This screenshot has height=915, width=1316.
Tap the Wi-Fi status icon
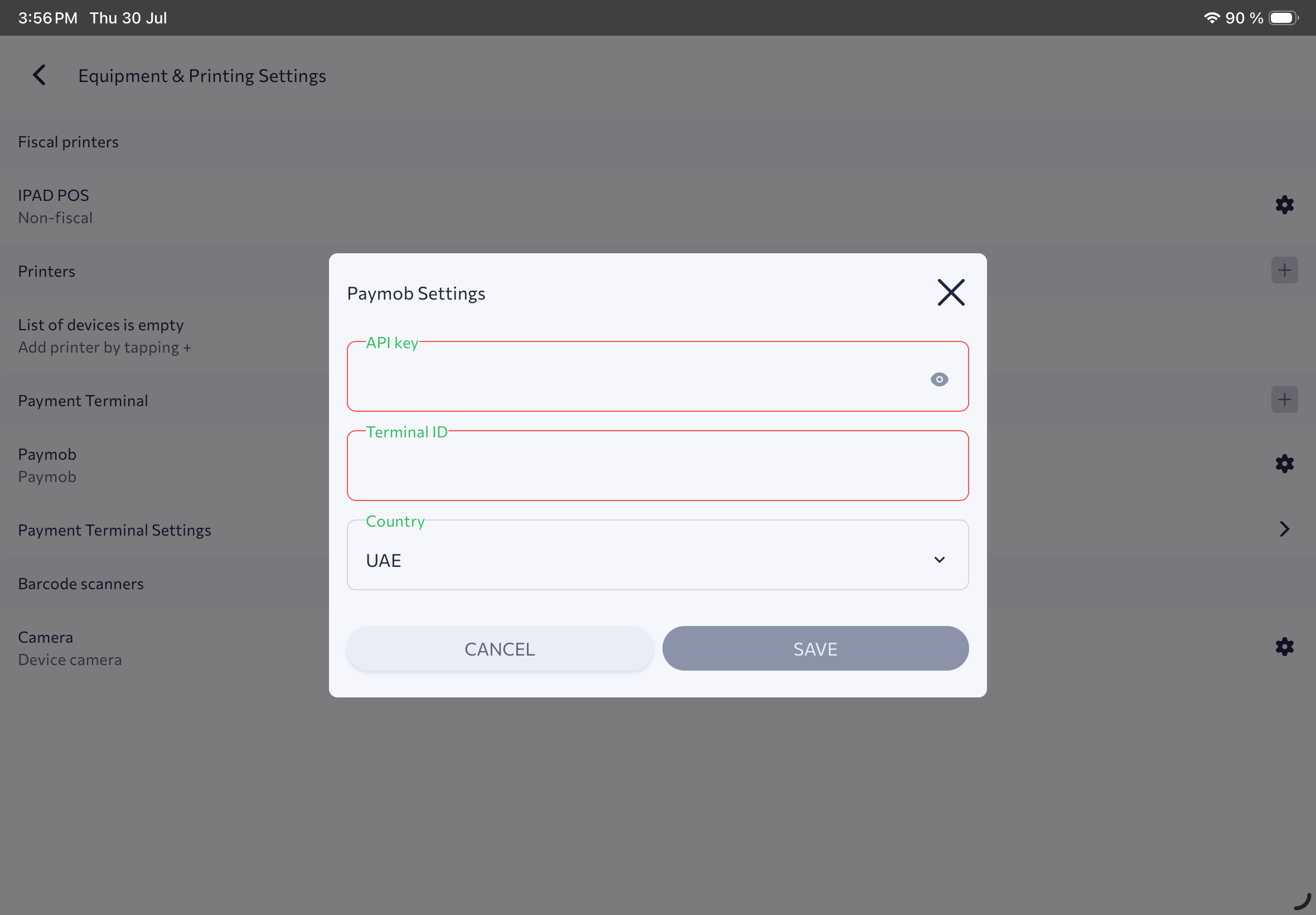(x=1212, y=18)
